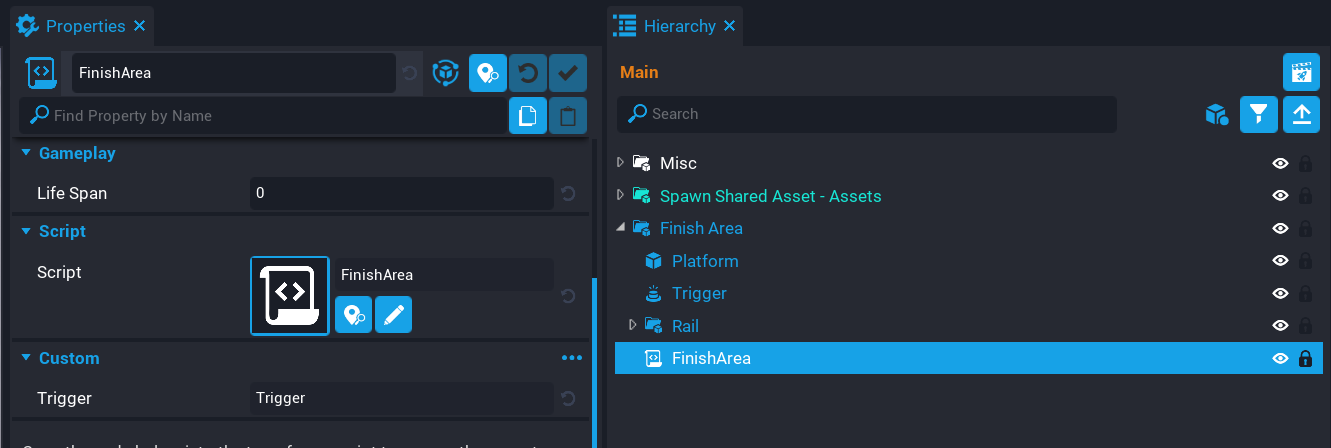Switch to the Properties tab
This screenshot has width=1331, height=448.
point(84,26)
